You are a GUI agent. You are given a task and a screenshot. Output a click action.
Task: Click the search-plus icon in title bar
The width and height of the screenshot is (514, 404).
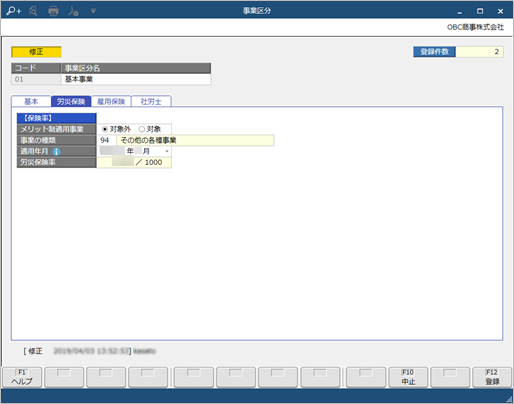(x=14, y=11)
